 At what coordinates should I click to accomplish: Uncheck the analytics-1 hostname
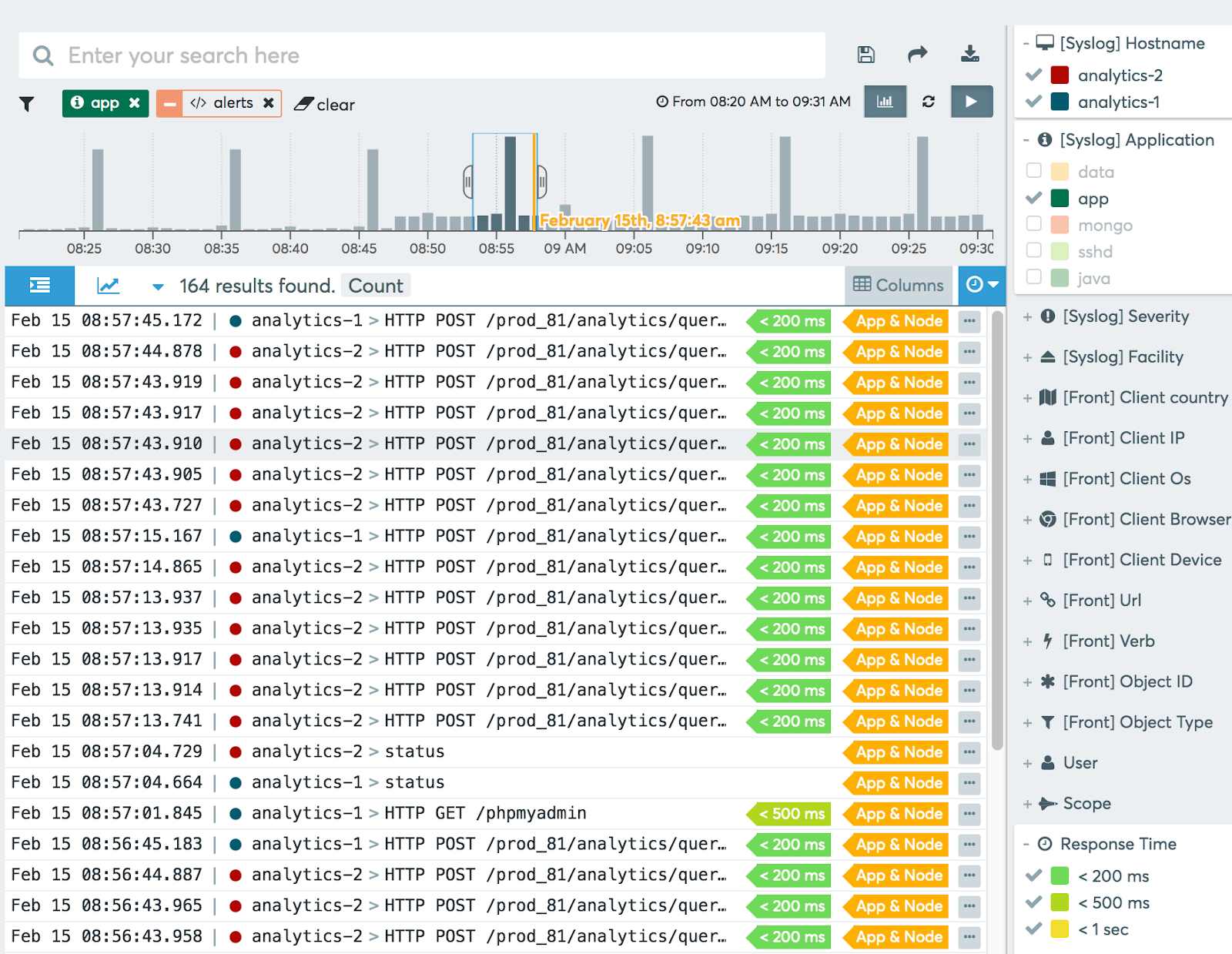click(1034, 101)
